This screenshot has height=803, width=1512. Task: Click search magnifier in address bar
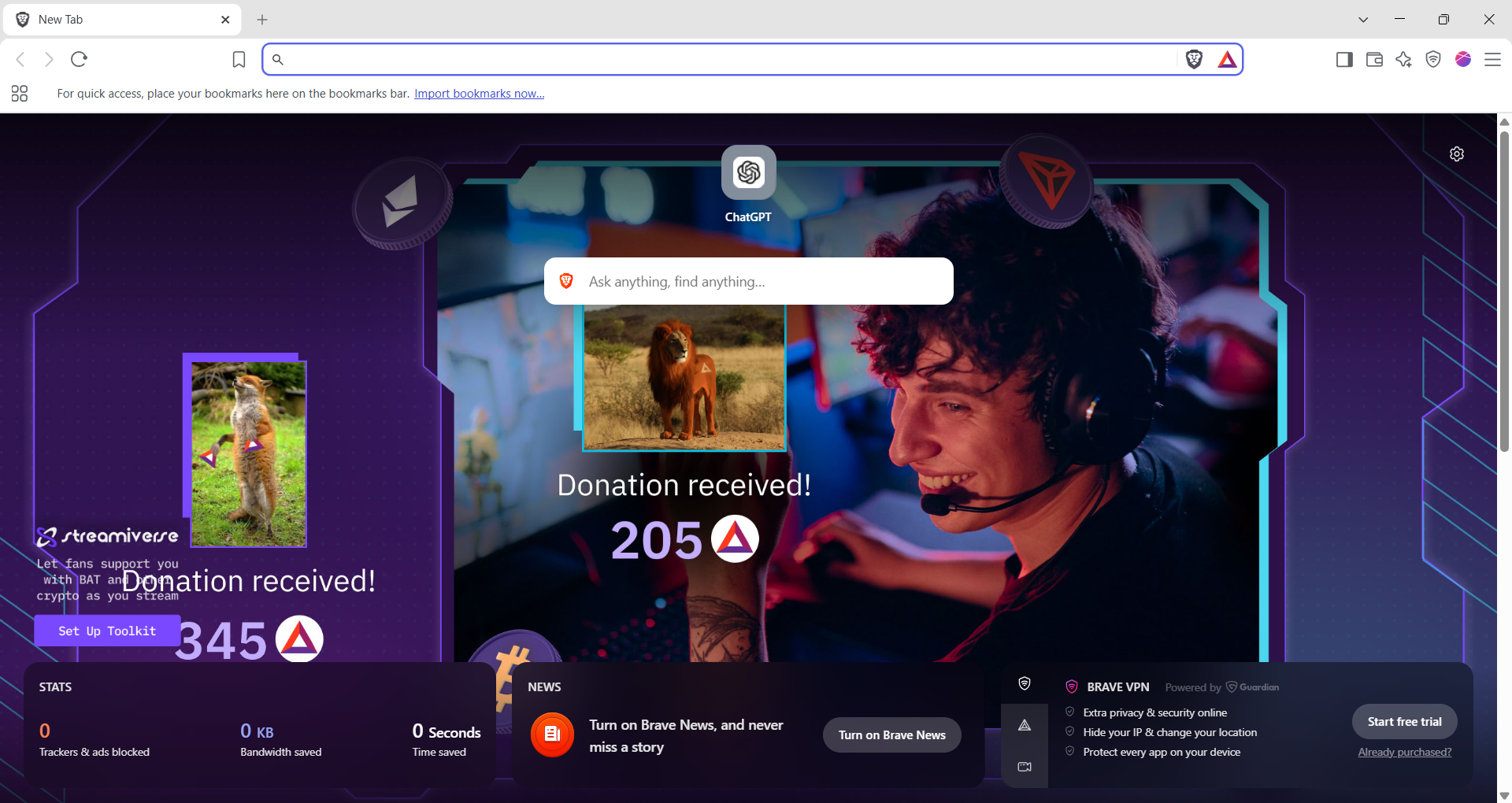click(278, 59)
